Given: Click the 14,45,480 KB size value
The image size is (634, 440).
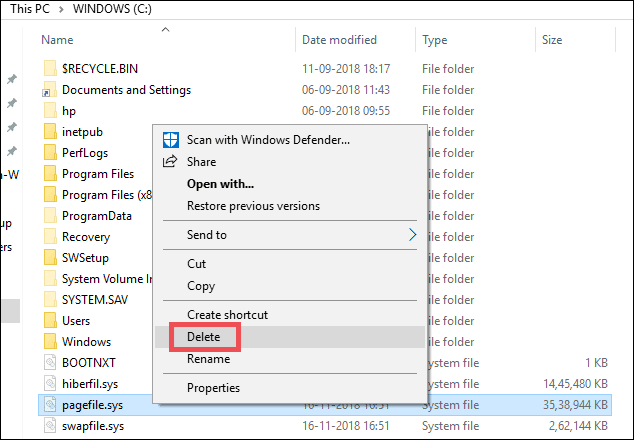Looking at the screenshot, I should [x=575, y=384].
